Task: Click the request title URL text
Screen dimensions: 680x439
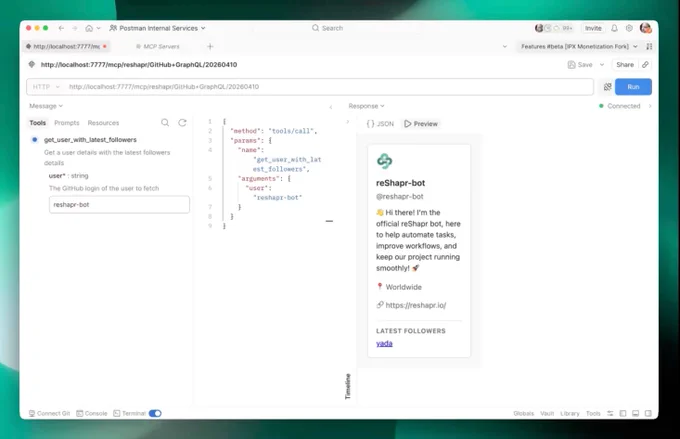Action: [139, 65]
